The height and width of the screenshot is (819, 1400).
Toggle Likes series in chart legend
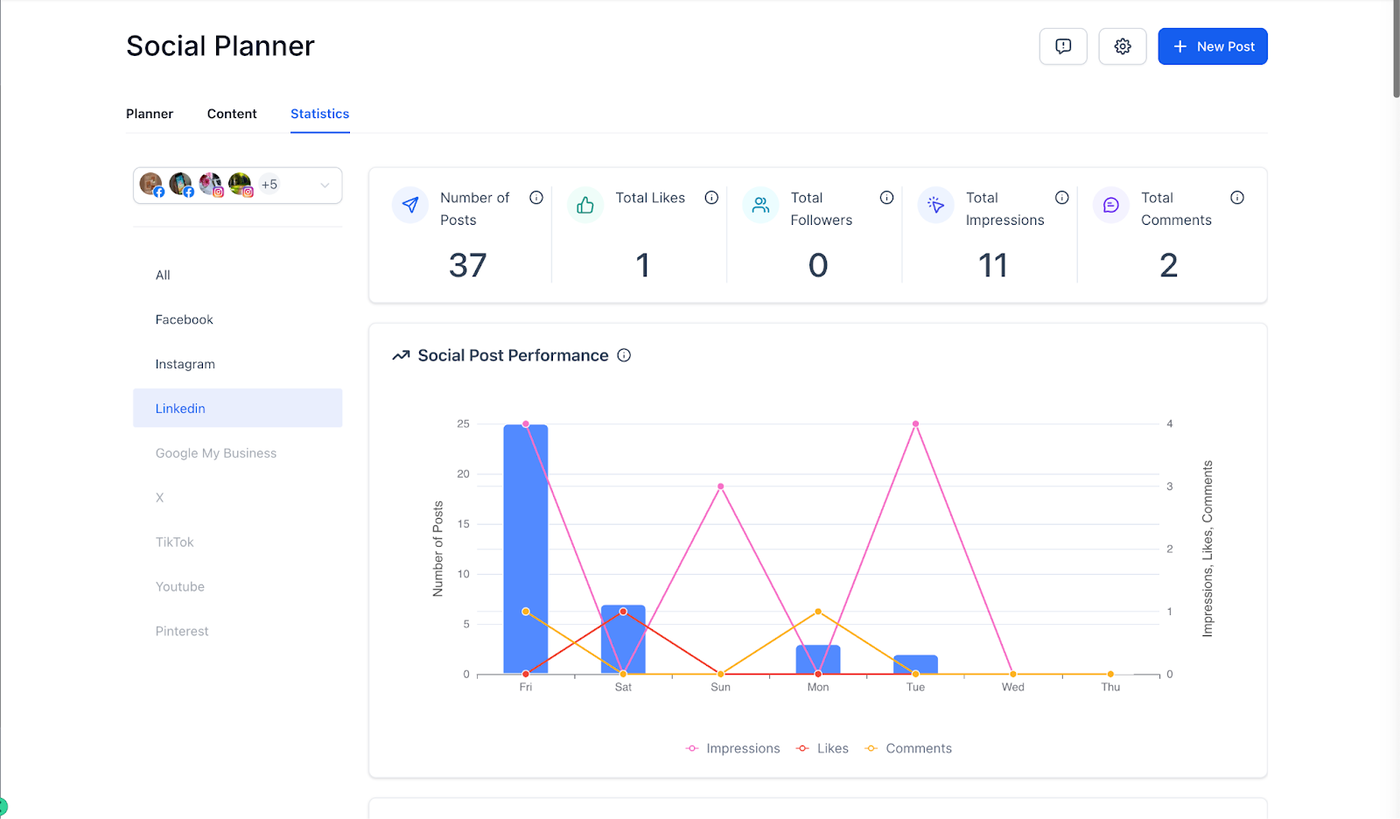[822, 748]
